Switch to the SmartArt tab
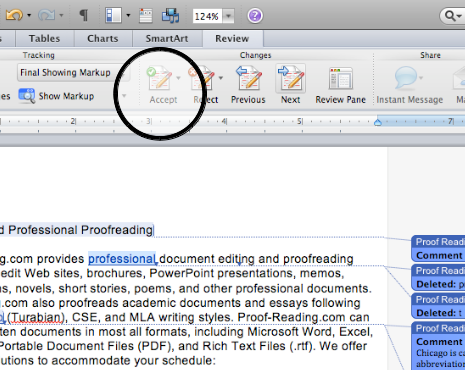The height and width of the screenshot is (370, 465). [x=167, y=39]
